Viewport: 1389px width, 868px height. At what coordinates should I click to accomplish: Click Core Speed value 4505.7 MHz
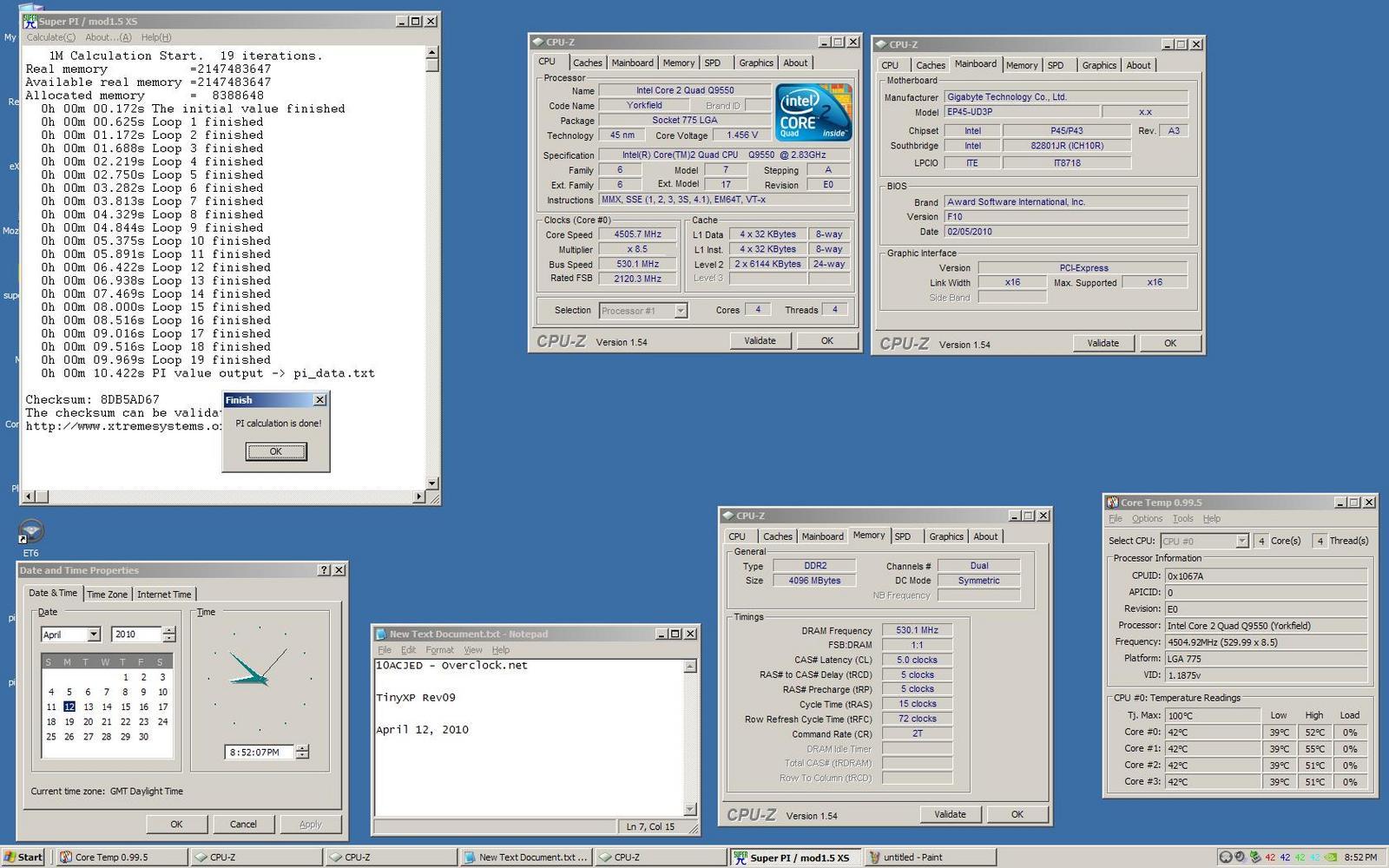[x=638, y=234]
